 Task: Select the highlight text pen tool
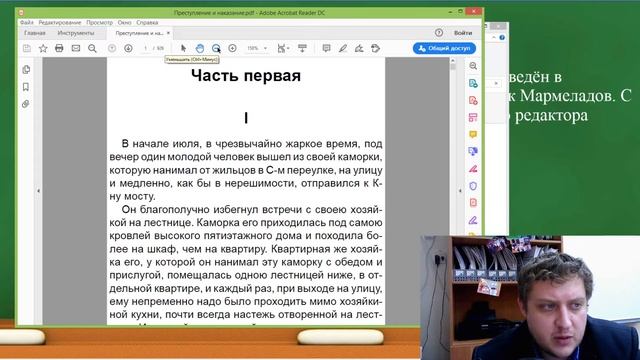coord(343,48)
